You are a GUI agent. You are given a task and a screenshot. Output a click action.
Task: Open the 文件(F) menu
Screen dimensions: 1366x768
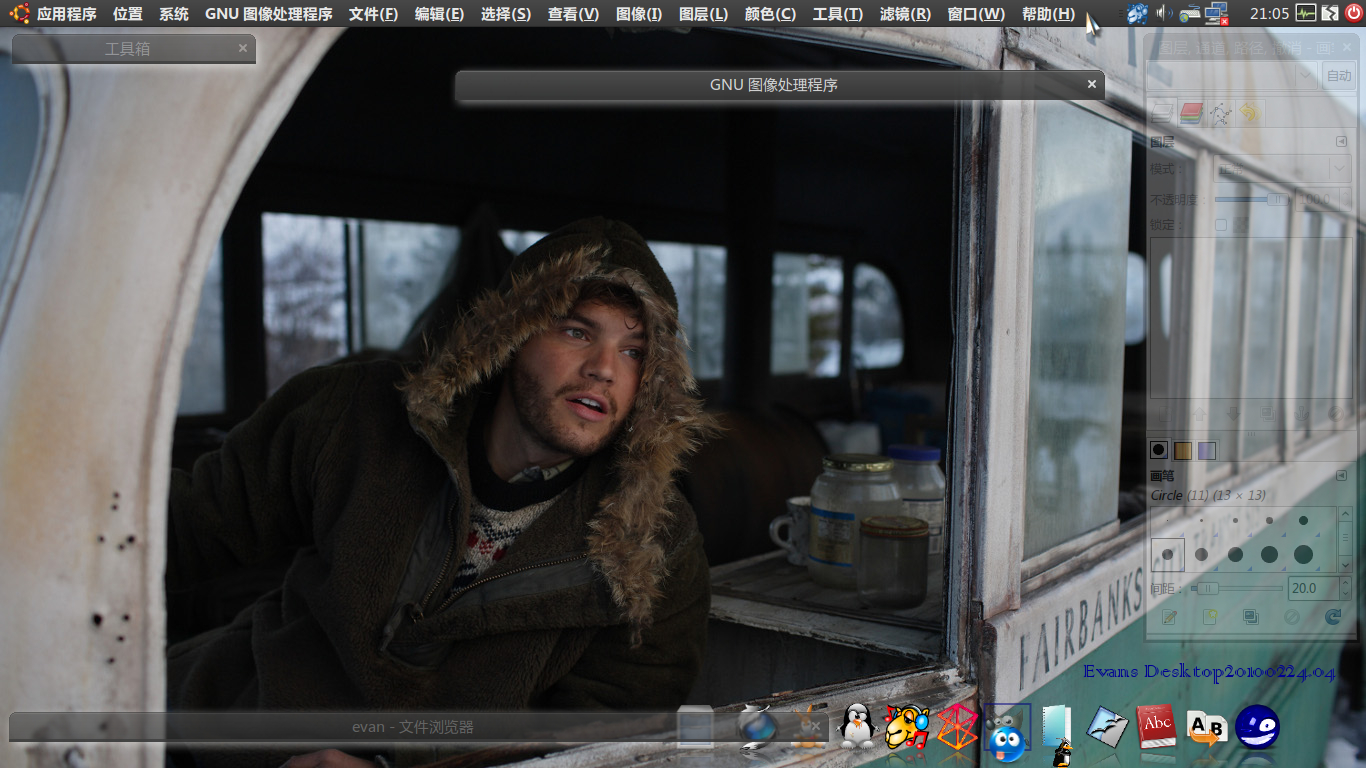[x=373, y=14]
